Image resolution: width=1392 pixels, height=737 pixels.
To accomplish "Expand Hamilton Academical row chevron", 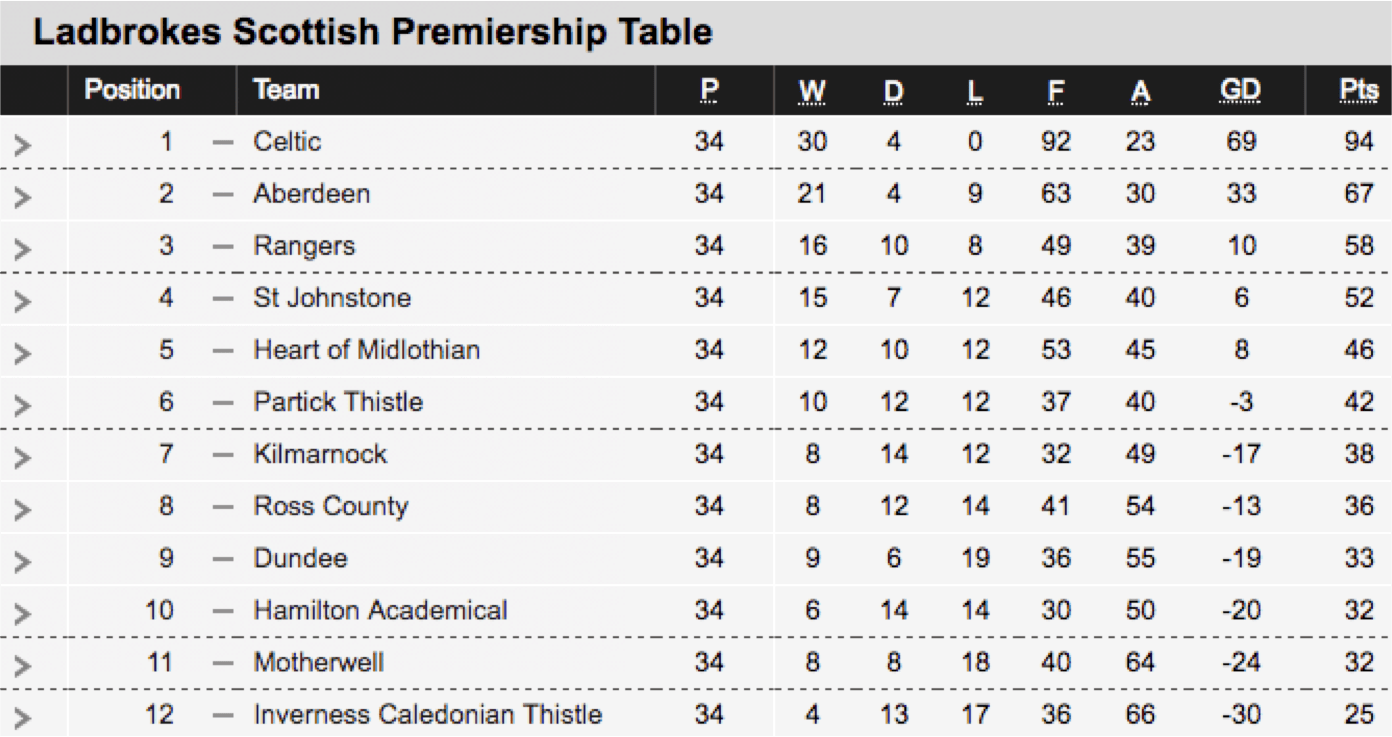I will click(x=23, y=613).
